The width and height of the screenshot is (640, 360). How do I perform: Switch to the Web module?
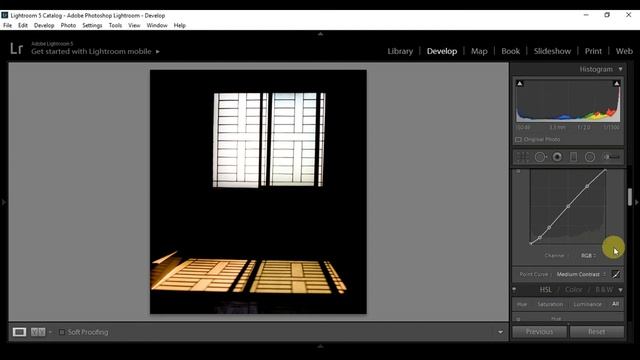[x=624, y=51]
